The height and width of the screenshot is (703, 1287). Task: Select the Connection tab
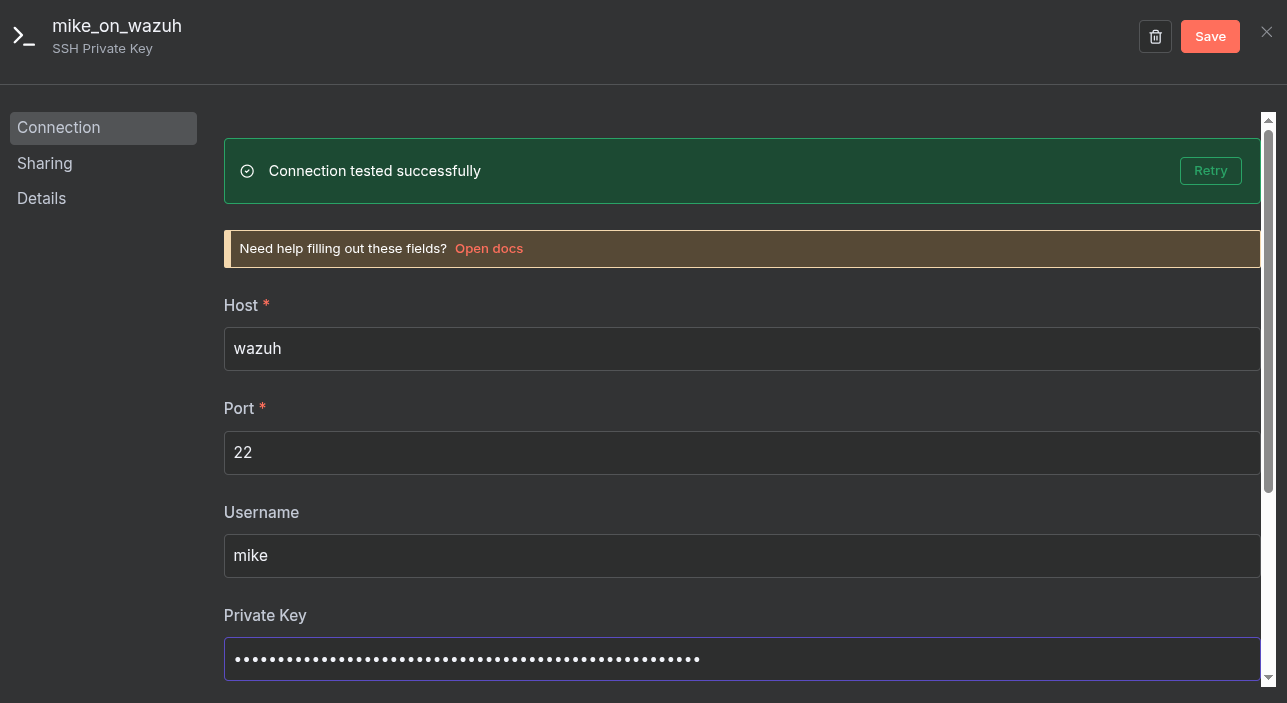(x=103, y=128)
